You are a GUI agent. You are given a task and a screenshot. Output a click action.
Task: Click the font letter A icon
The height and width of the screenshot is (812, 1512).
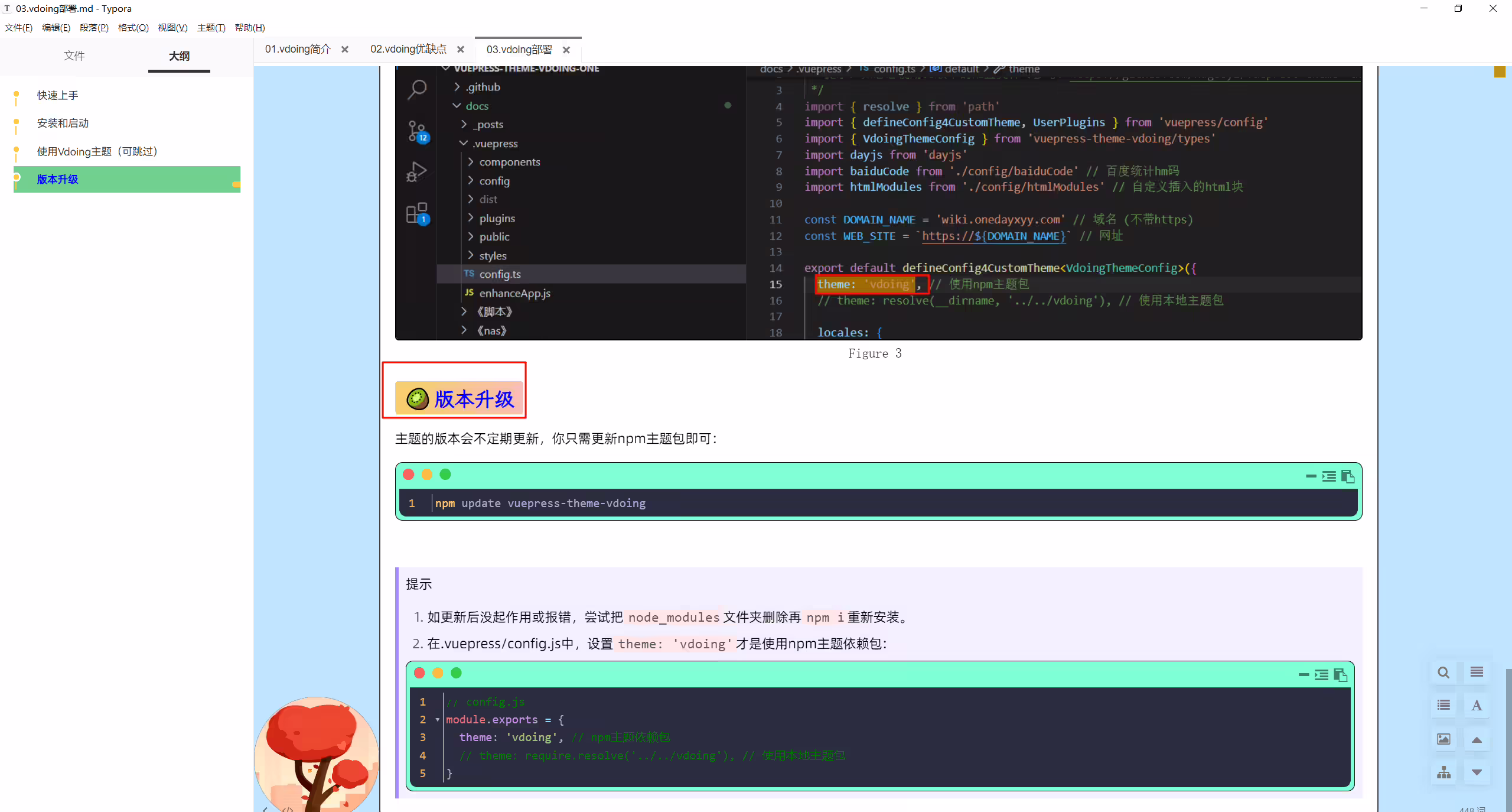pyautogui.click(x=1477, y=706)
